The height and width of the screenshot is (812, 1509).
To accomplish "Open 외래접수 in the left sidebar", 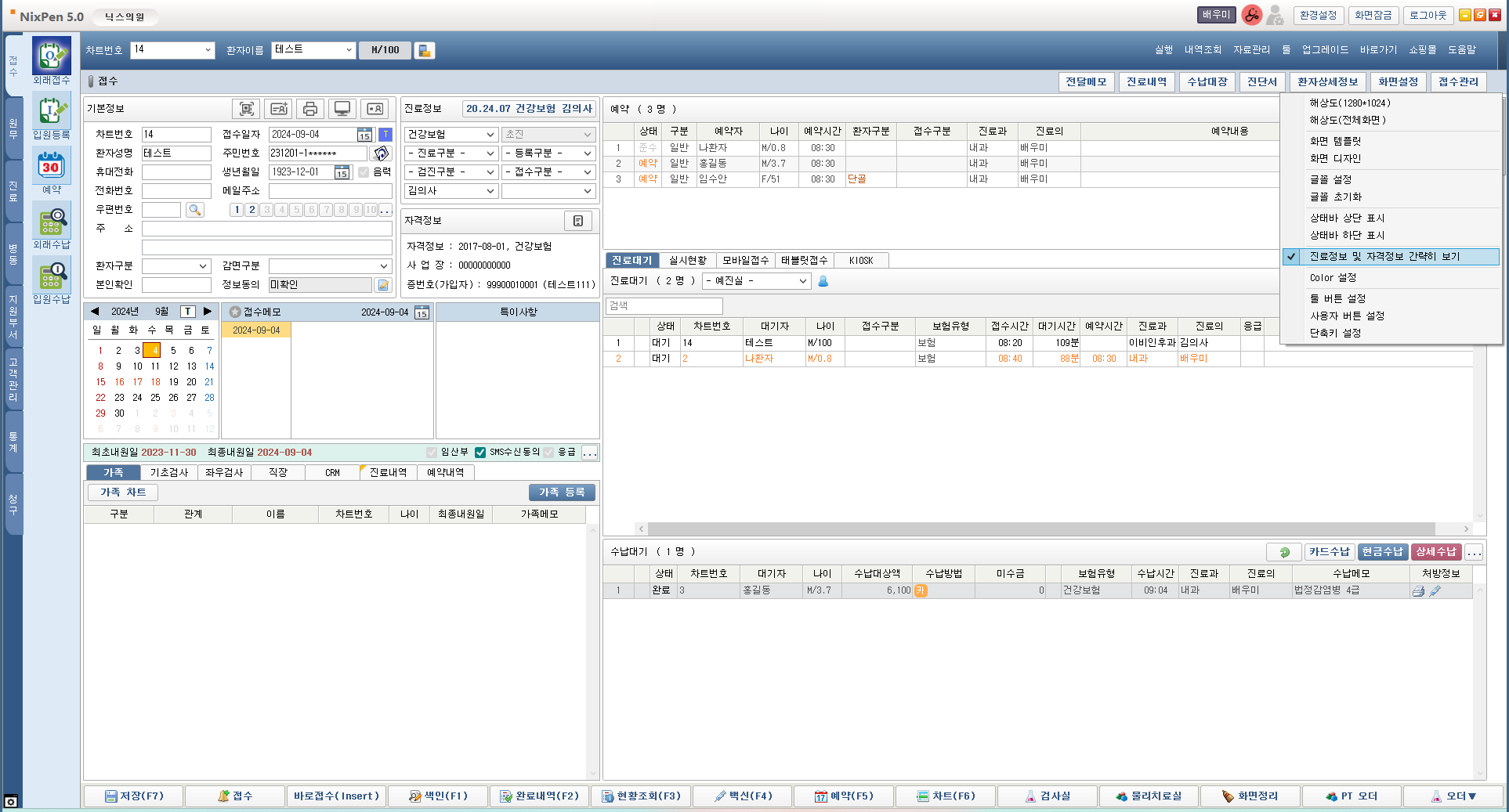I will (x=51, y=60).
